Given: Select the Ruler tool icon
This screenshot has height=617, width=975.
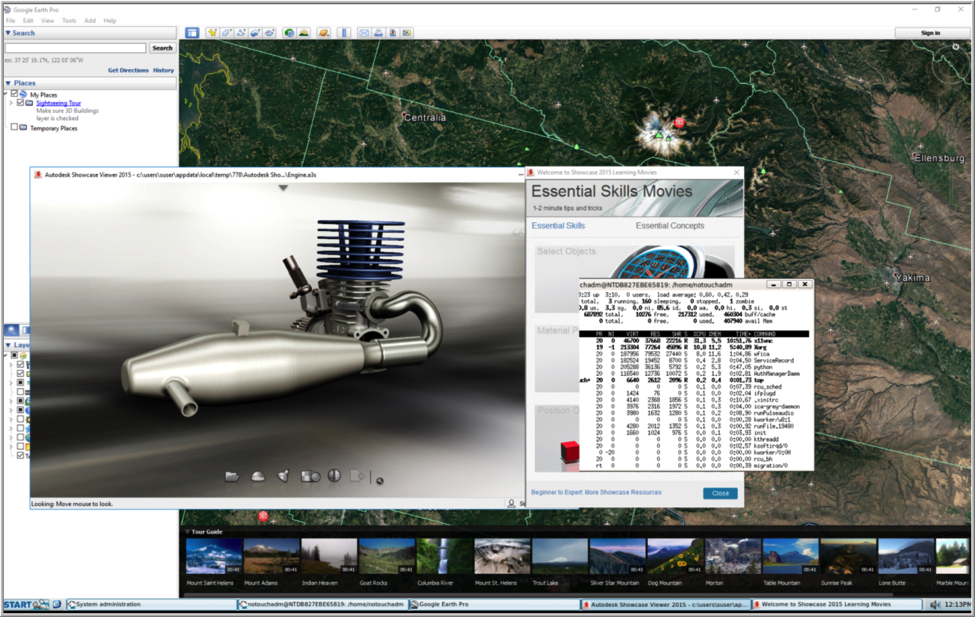Looking at the screenshot, I should 344,33.
